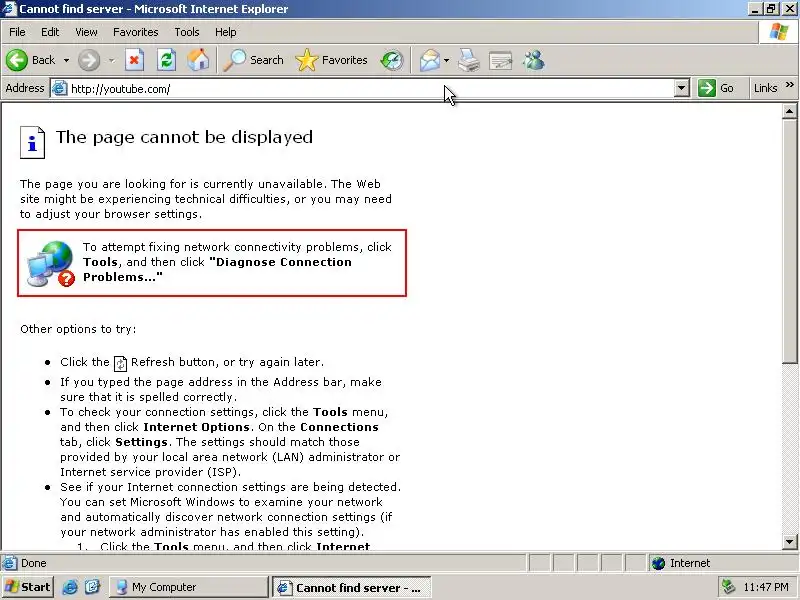Screen dimensions: 800x600
Task: Click the 11:47 PM clock
Action: click(x=766, y=587)
